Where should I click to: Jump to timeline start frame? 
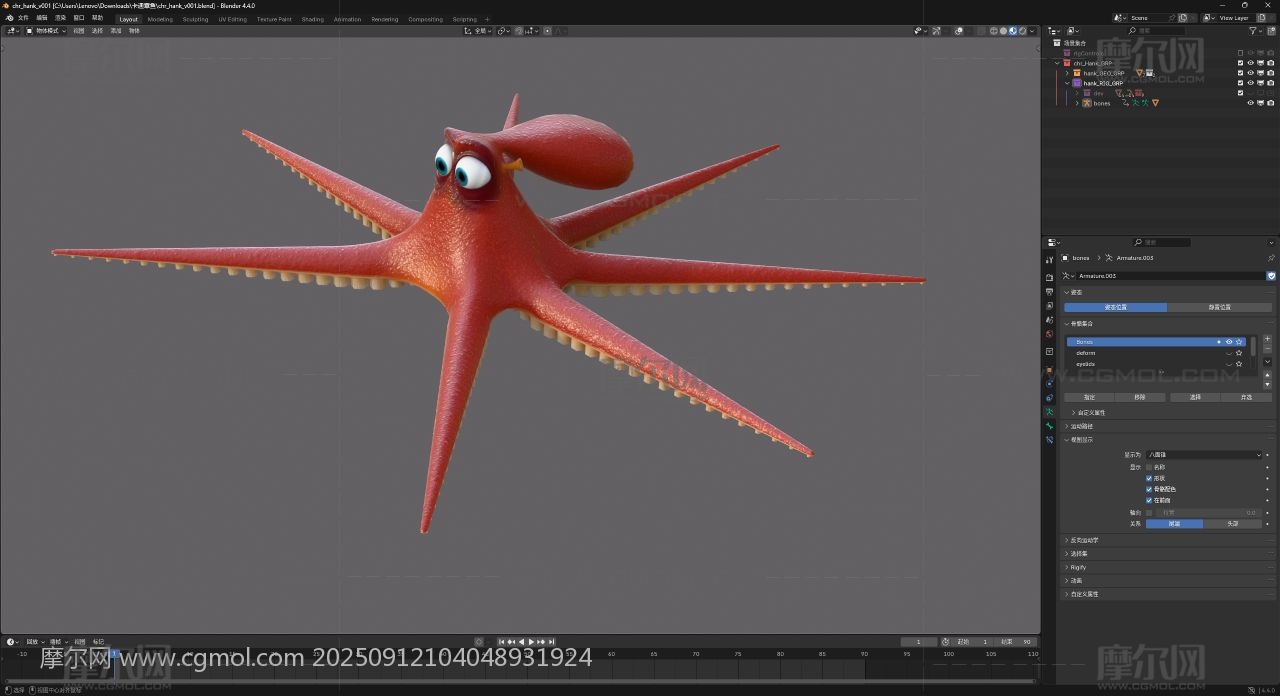pyautogui.click(x=502, y=642)
